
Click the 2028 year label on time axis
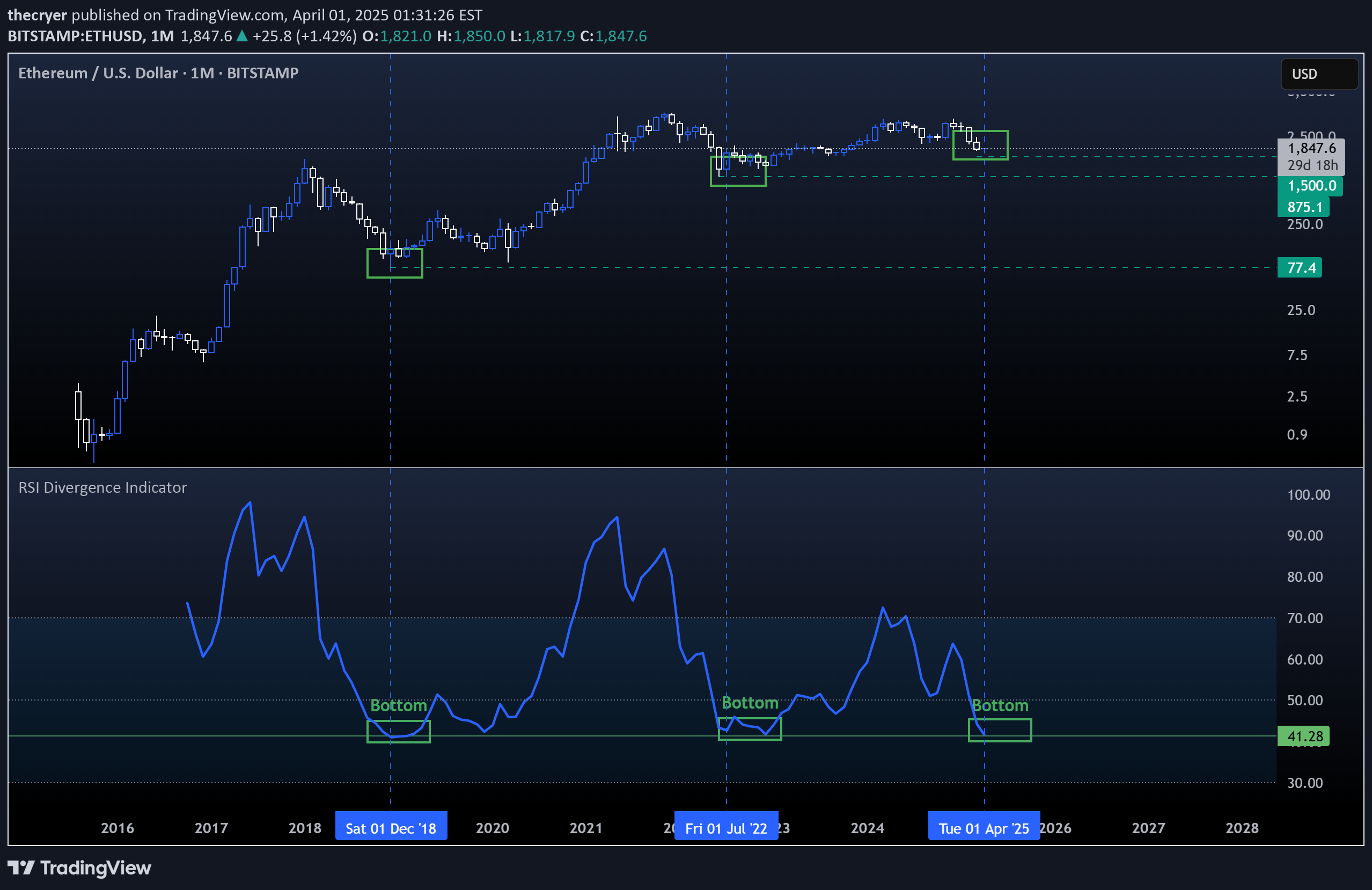click(1242, 828)
